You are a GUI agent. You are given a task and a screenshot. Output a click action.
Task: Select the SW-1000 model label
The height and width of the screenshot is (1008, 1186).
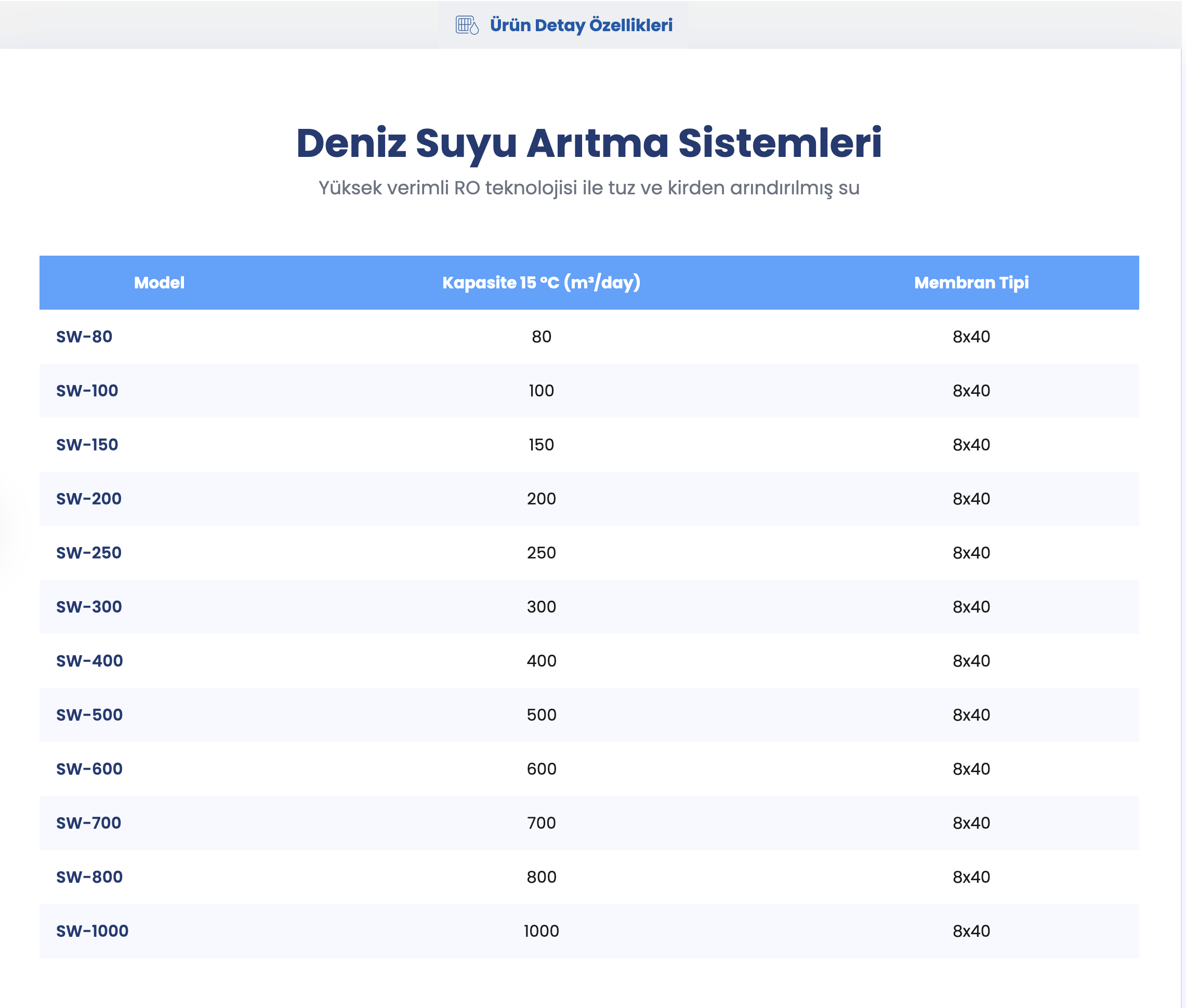92,931
